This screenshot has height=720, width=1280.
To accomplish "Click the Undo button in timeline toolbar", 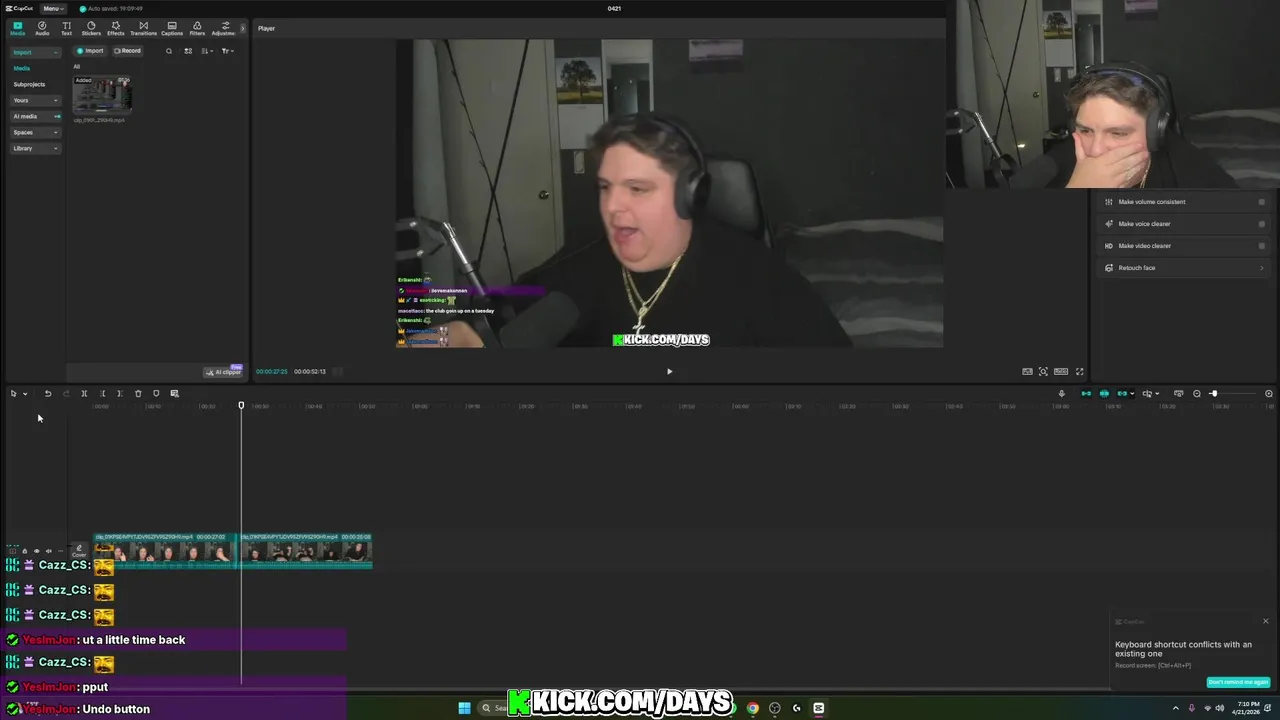I will 47,394.
